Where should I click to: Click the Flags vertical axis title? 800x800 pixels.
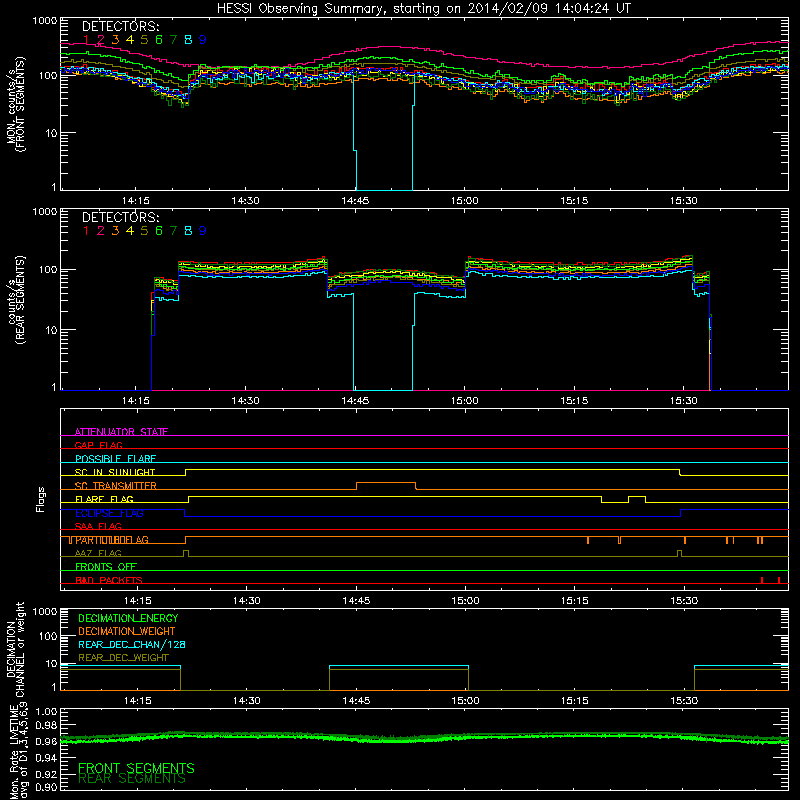41,499
